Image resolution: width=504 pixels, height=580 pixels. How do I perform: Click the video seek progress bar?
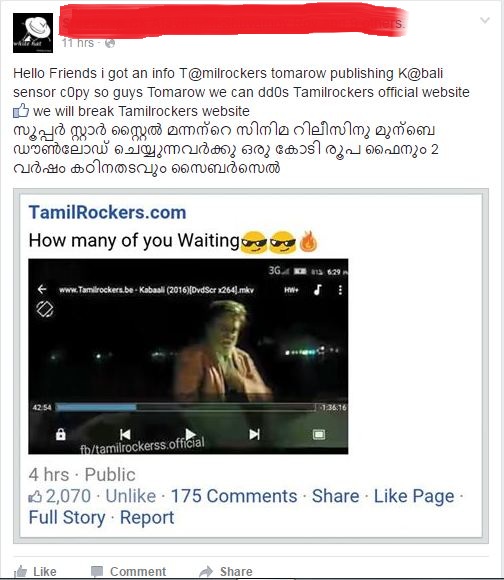(x=186, y=407)
